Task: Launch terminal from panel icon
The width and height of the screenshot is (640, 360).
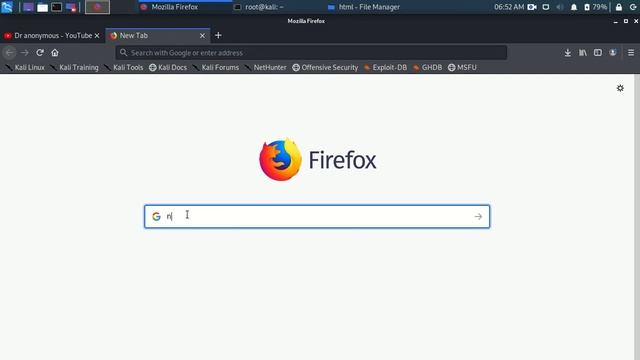Action: [56, 7]
